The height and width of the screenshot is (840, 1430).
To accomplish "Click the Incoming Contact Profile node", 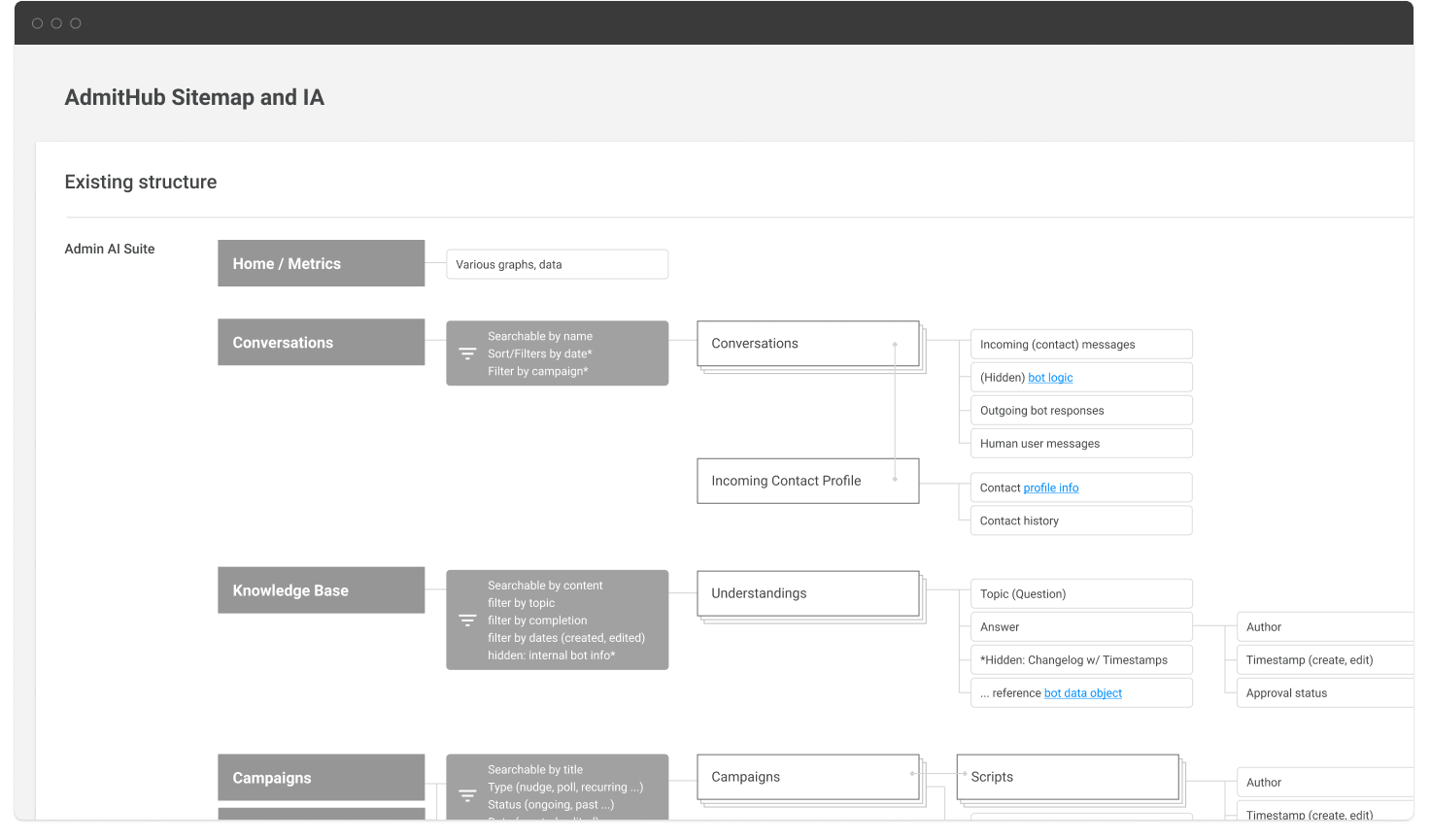I will pyautogui.click(x=807, y=481).
